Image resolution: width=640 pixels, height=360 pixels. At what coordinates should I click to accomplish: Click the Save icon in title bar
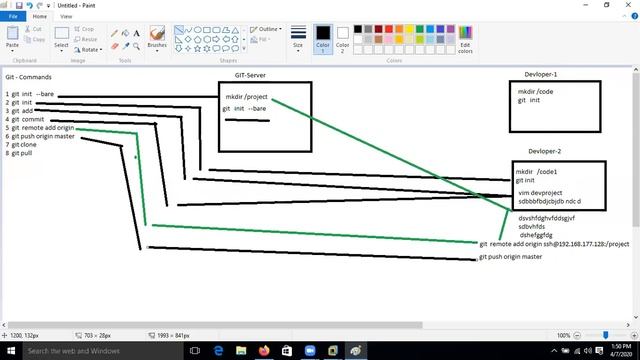click(19, 5)
